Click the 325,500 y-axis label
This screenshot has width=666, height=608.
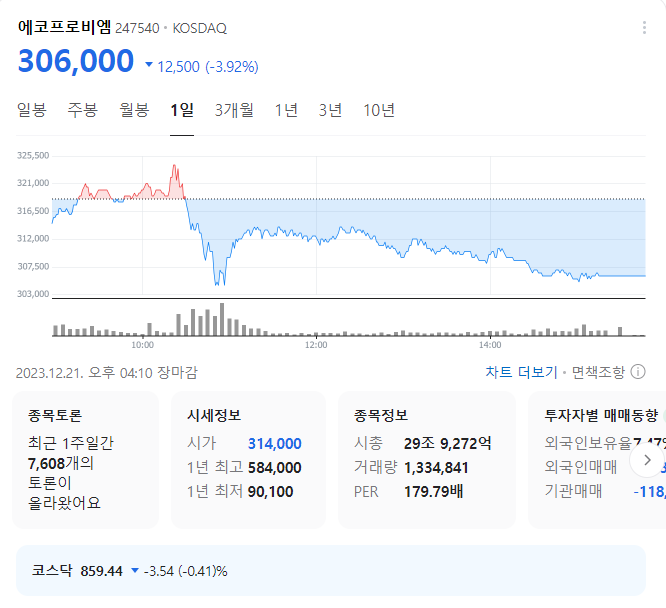tap(33, 156)
